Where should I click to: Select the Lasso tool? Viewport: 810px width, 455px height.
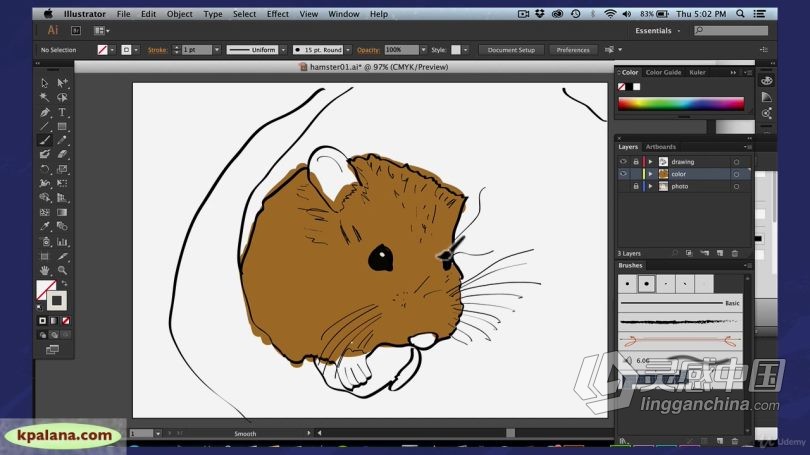(62, 97)
